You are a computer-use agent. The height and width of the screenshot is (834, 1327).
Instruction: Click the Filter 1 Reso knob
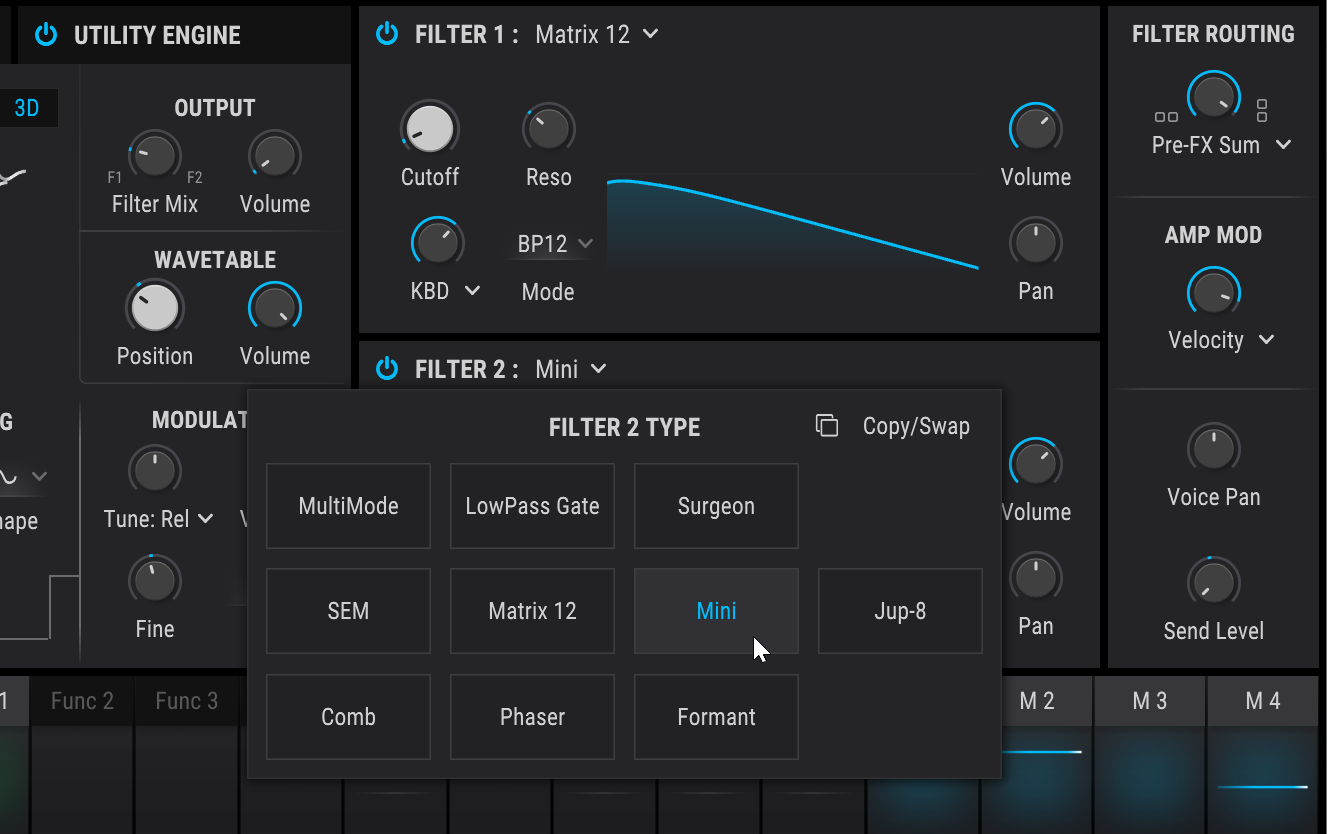[x=548, y=129]
